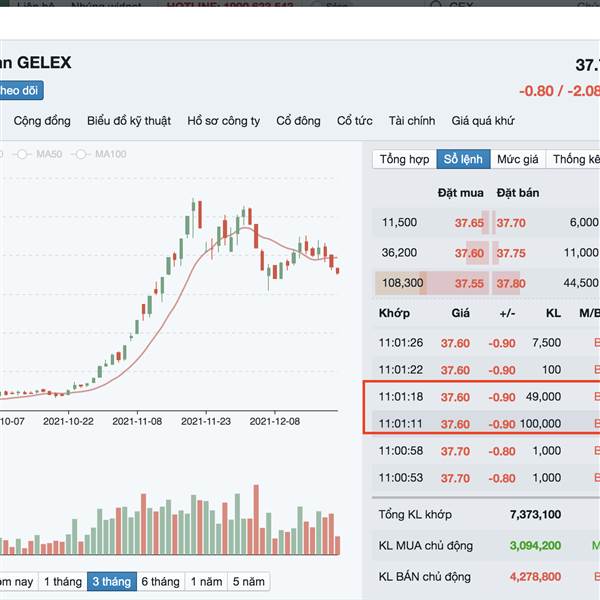
Task: Select the 11:01:18 trade with 49,000 volume
Action: pyautogui.click(x=486, y=397)
